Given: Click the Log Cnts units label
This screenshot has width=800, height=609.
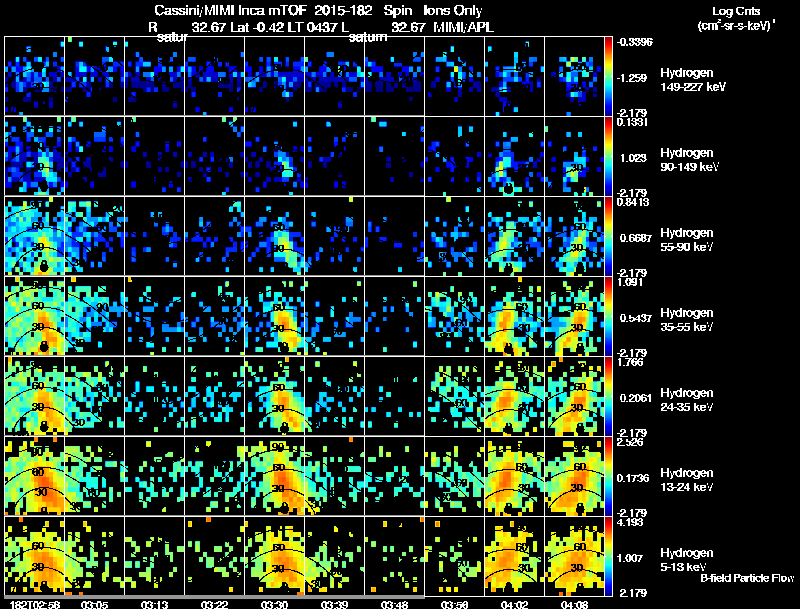Looking at the screenshot, I should [736, 18].
